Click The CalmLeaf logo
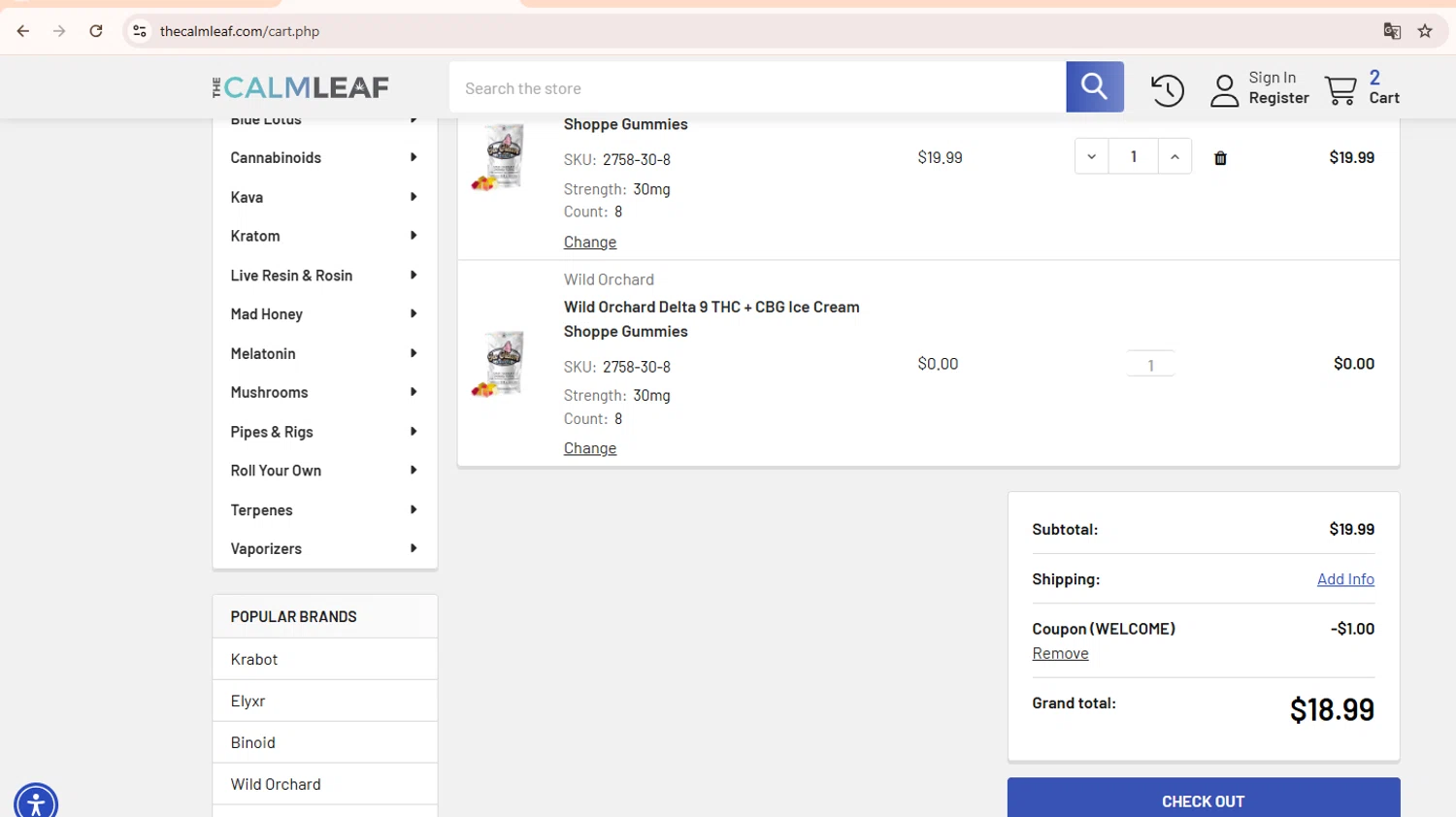Screen dimensions: 1456x817 coord(300,87)
